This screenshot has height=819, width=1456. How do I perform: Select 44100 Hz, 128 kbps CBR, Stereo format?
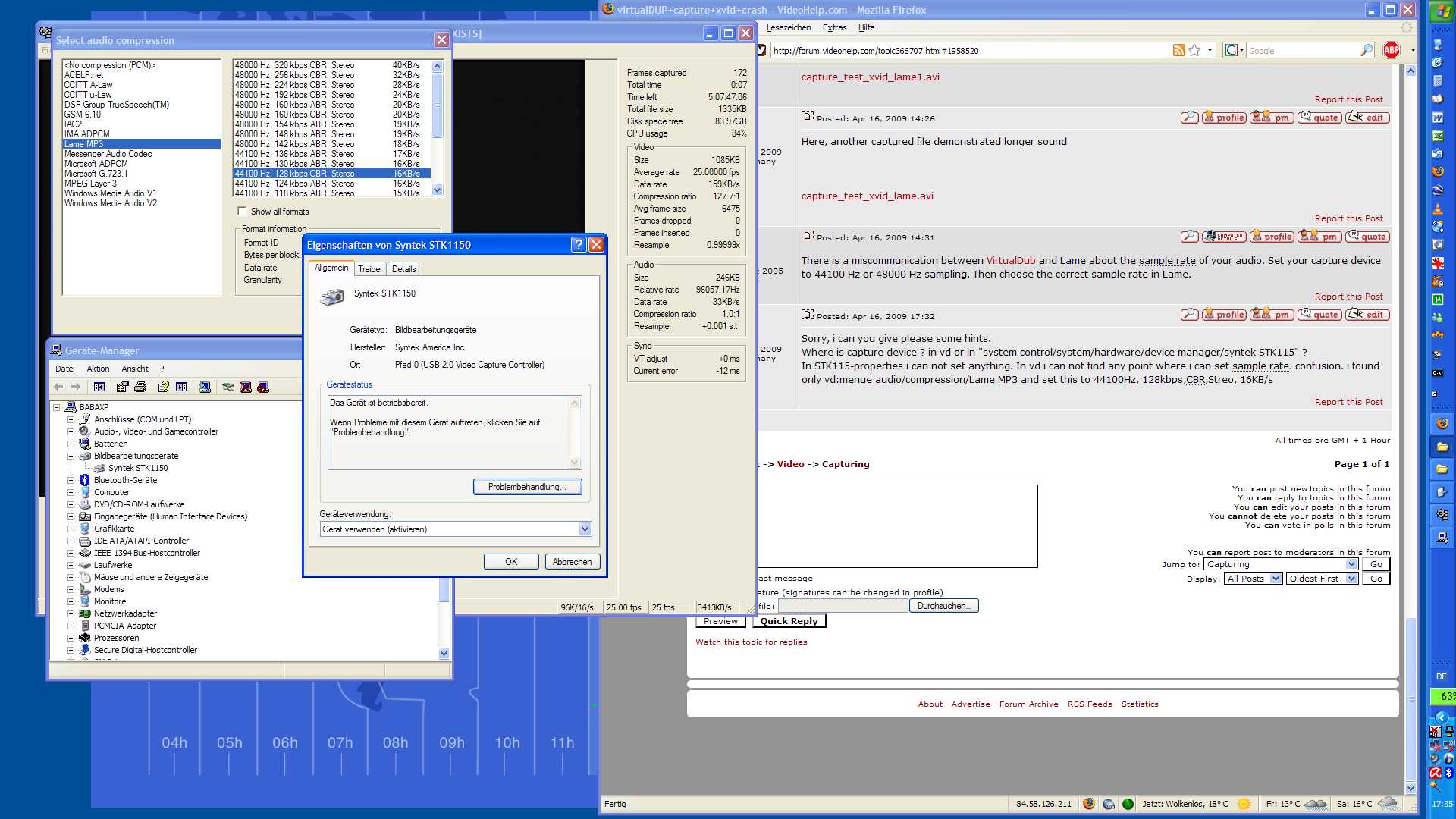331,174
